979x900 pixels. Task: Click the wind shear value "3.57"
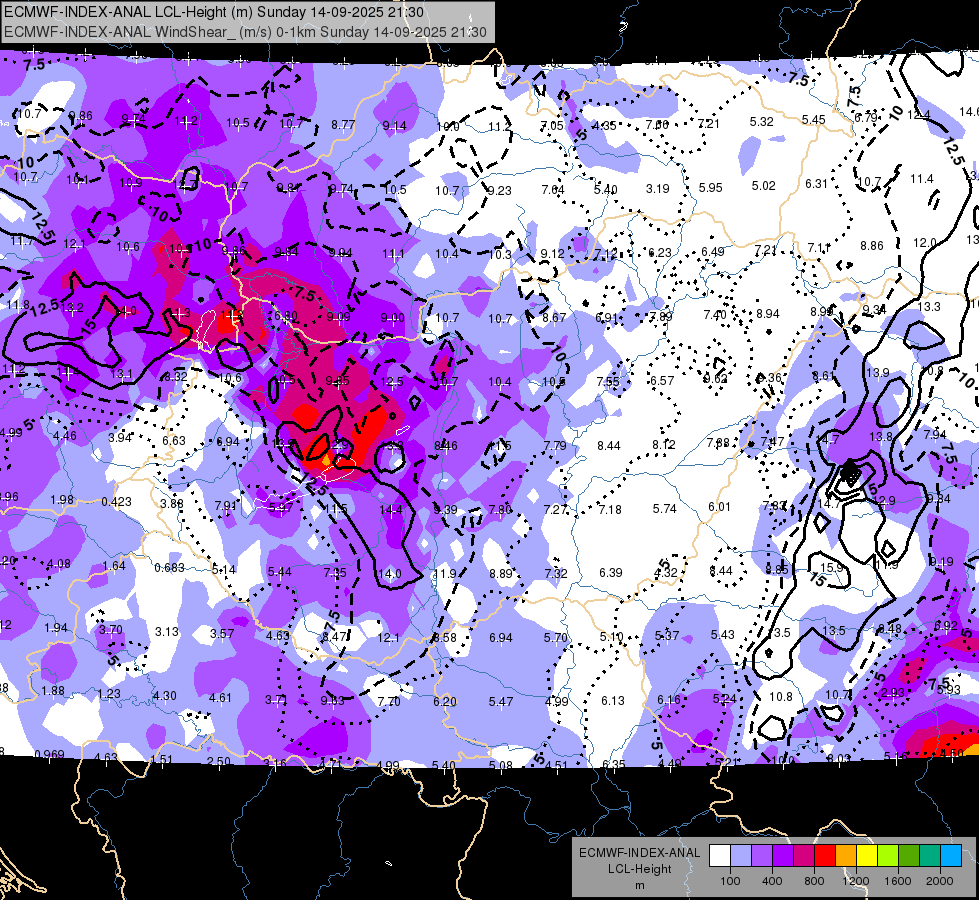point(222,633)
